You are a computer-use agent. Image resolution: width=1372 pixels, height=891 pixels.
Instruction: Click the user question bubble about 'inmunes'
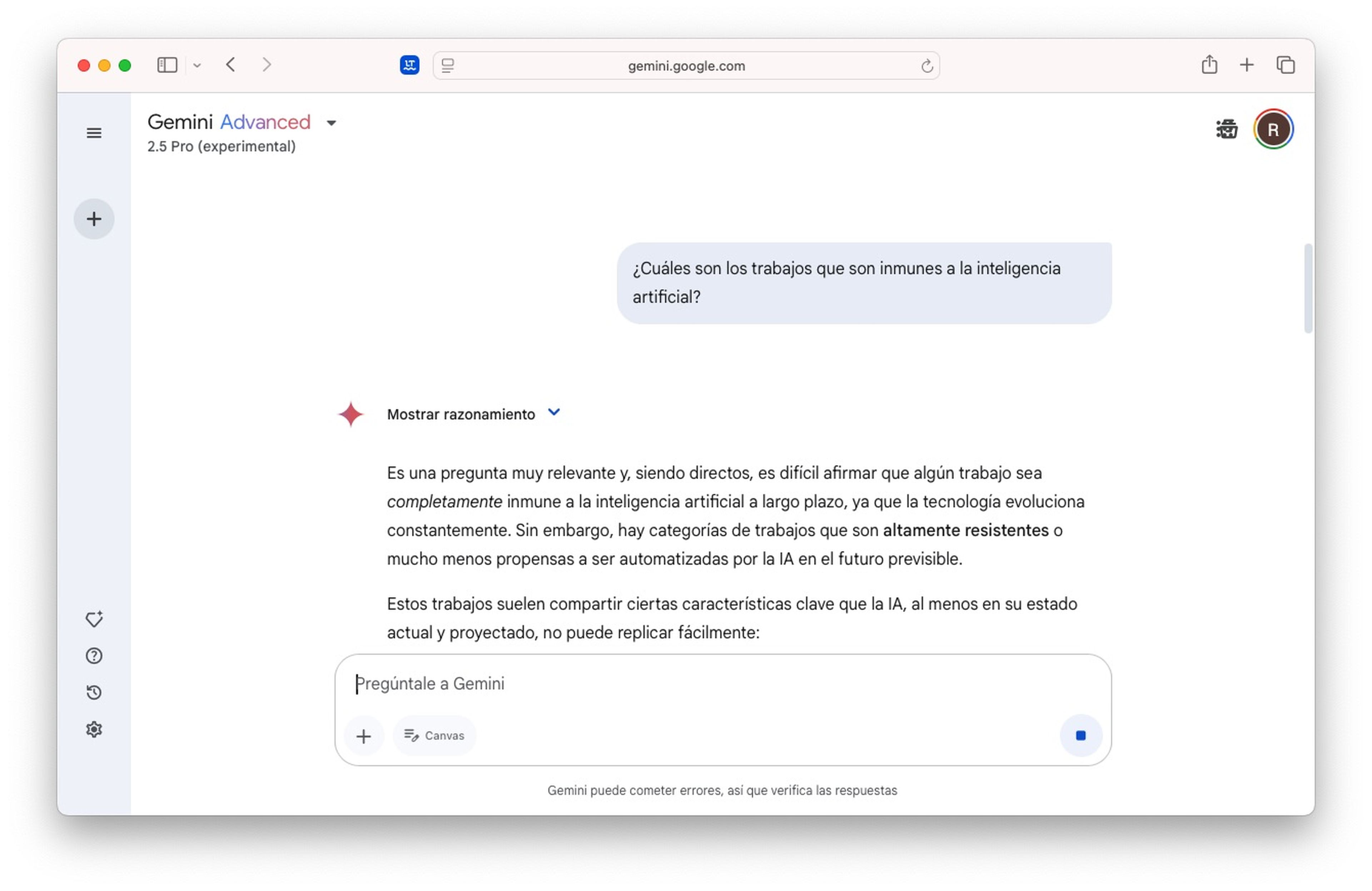point(864,283)
